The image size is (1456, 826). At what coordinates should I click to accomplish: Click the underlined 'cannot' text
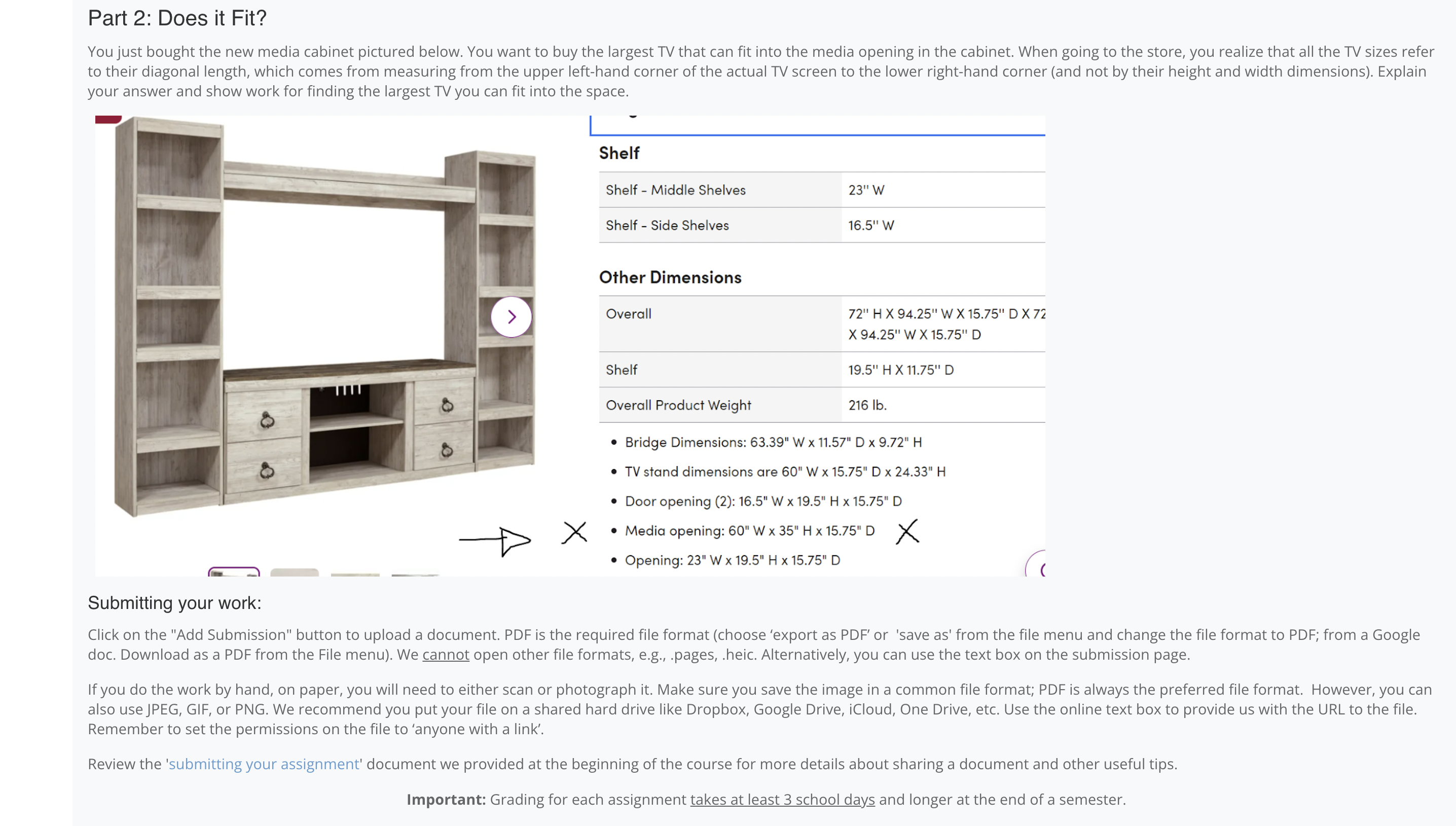(x=446, y=654)
